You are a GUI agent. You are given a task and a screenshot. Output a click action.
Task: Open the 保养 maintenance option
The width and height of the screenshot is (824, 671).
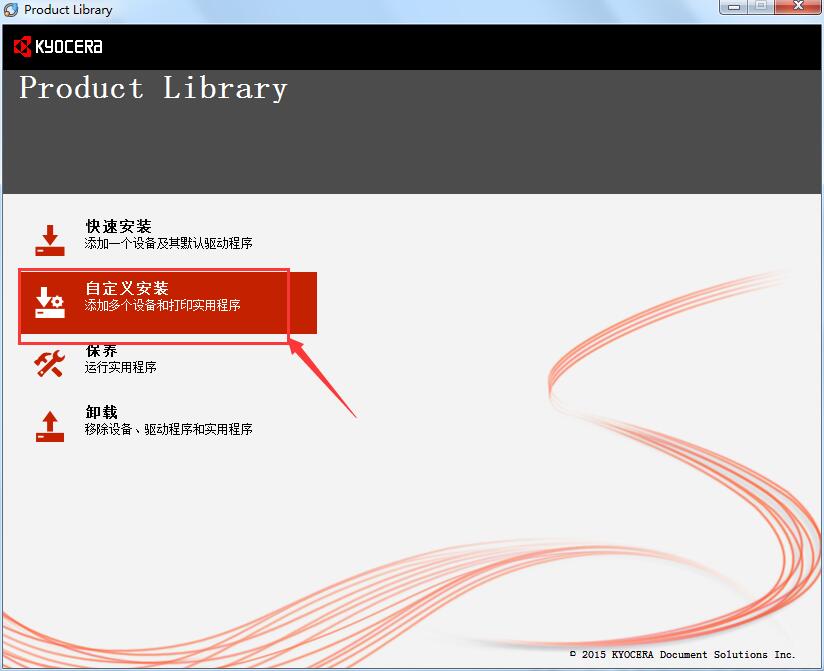[x=101, y=351]
